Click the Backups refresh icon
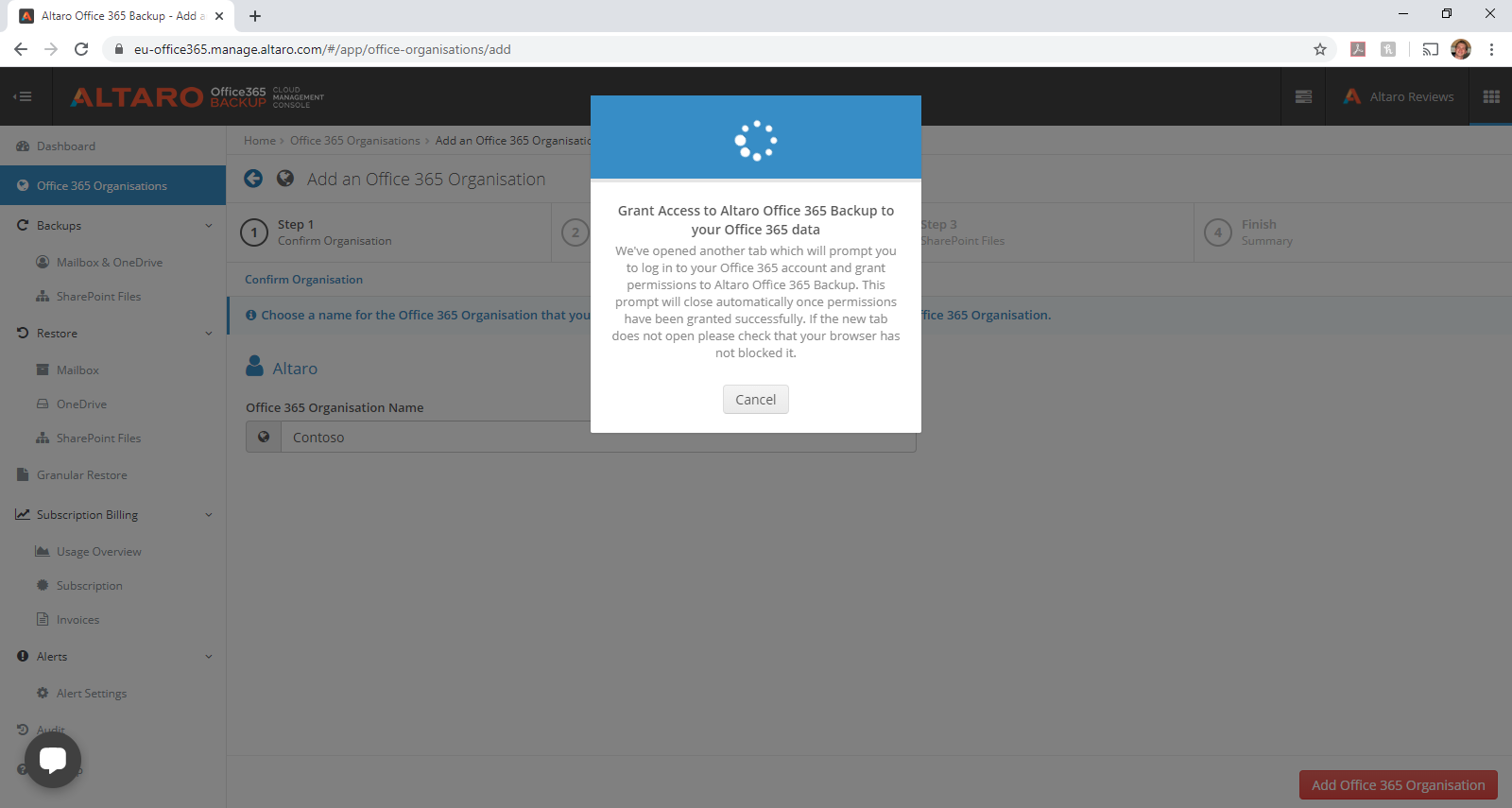Screen dimensions: 1512x808 coord(23,225)
